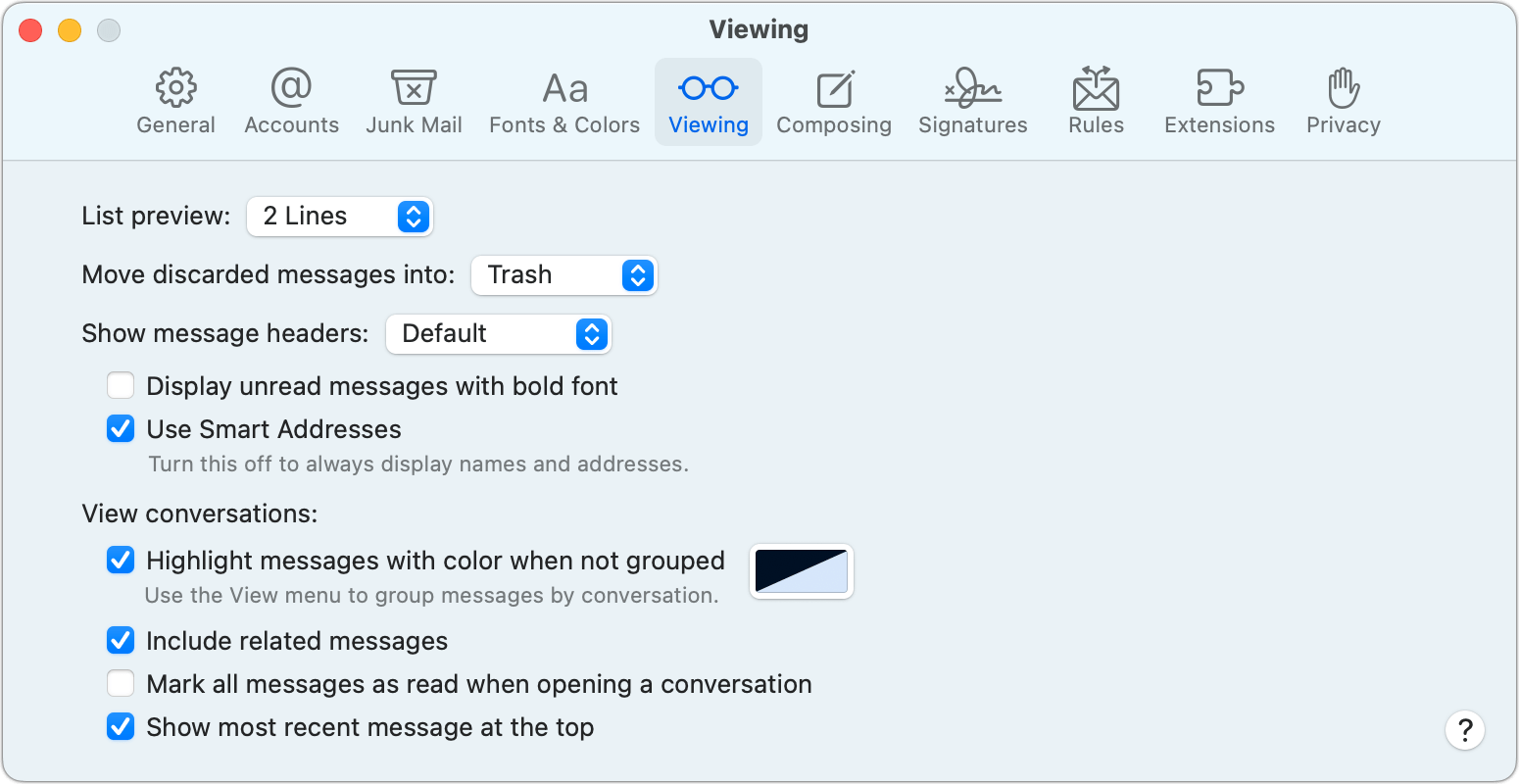This screenshot has height=784, width=1519.
Task: Switch to Fonts & Colors preferences
Action: pos(563,98)
